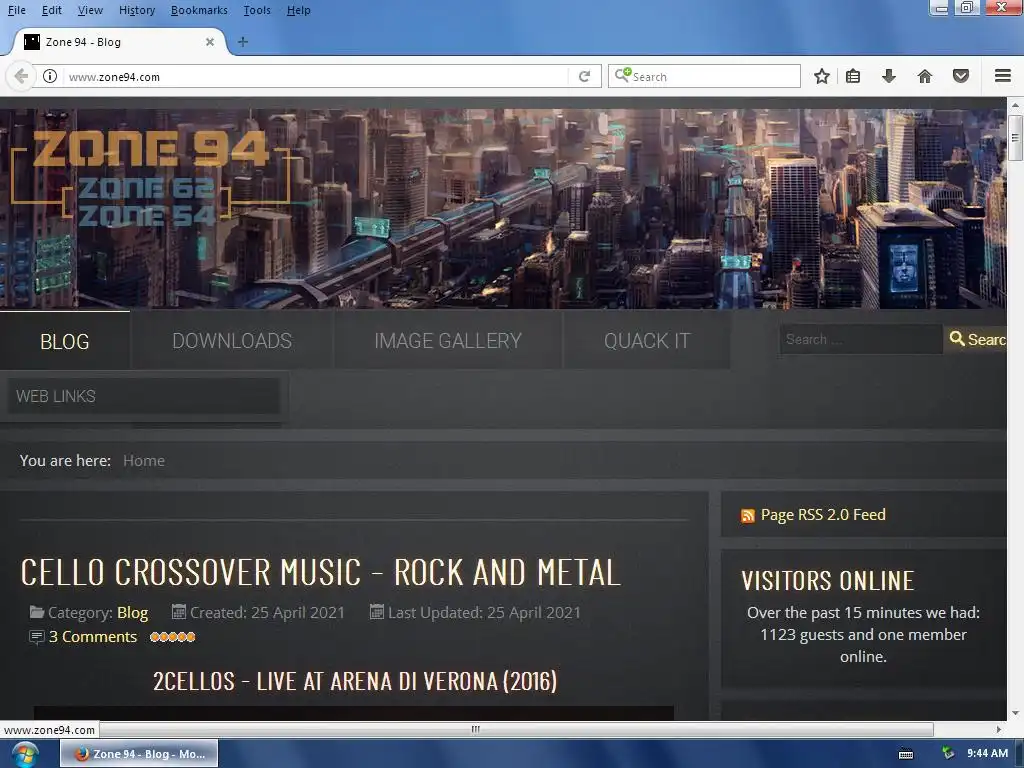Open the Blog category link
Screen dimensions: 1024x768
click(133, 613)
